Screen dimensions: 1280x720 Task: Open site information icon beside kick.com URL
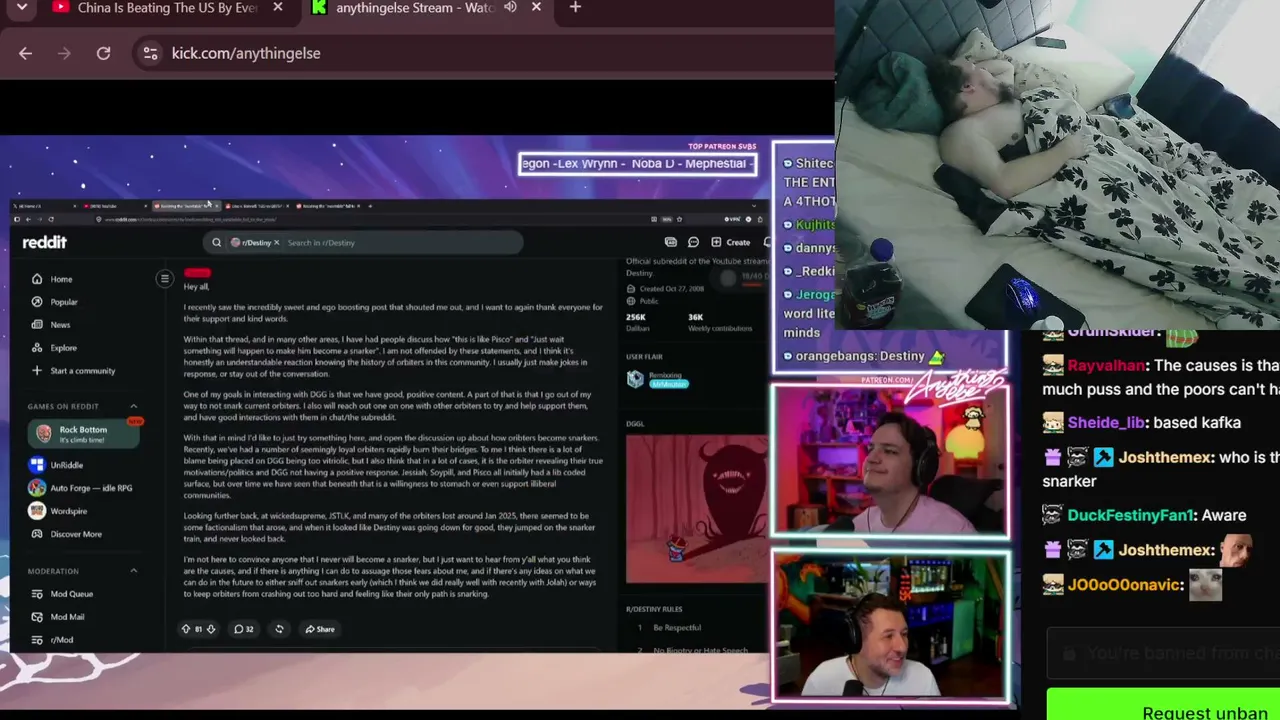coord(150,53)
